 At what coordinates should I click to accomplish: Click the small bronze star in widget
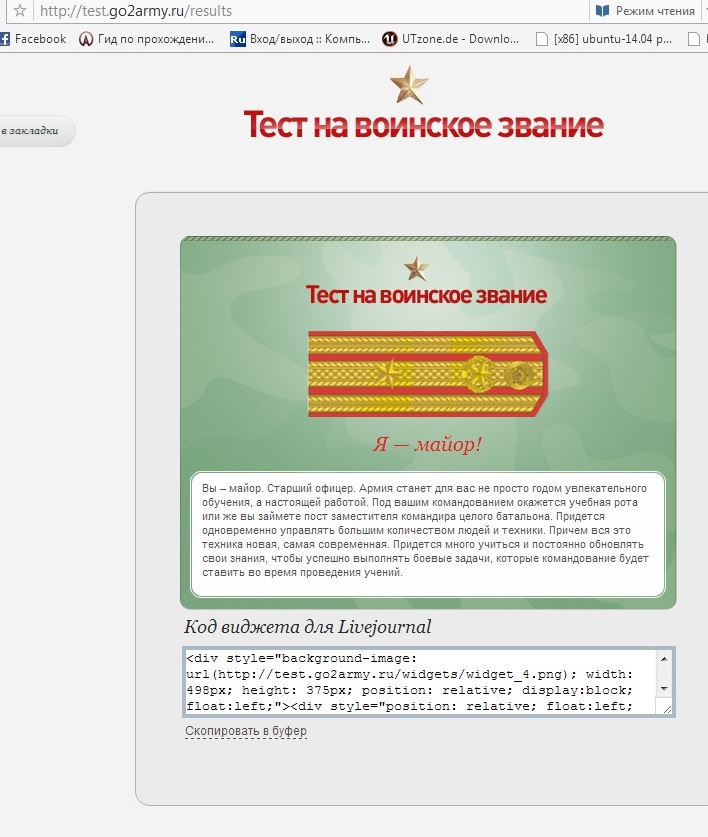click(416, 268)
